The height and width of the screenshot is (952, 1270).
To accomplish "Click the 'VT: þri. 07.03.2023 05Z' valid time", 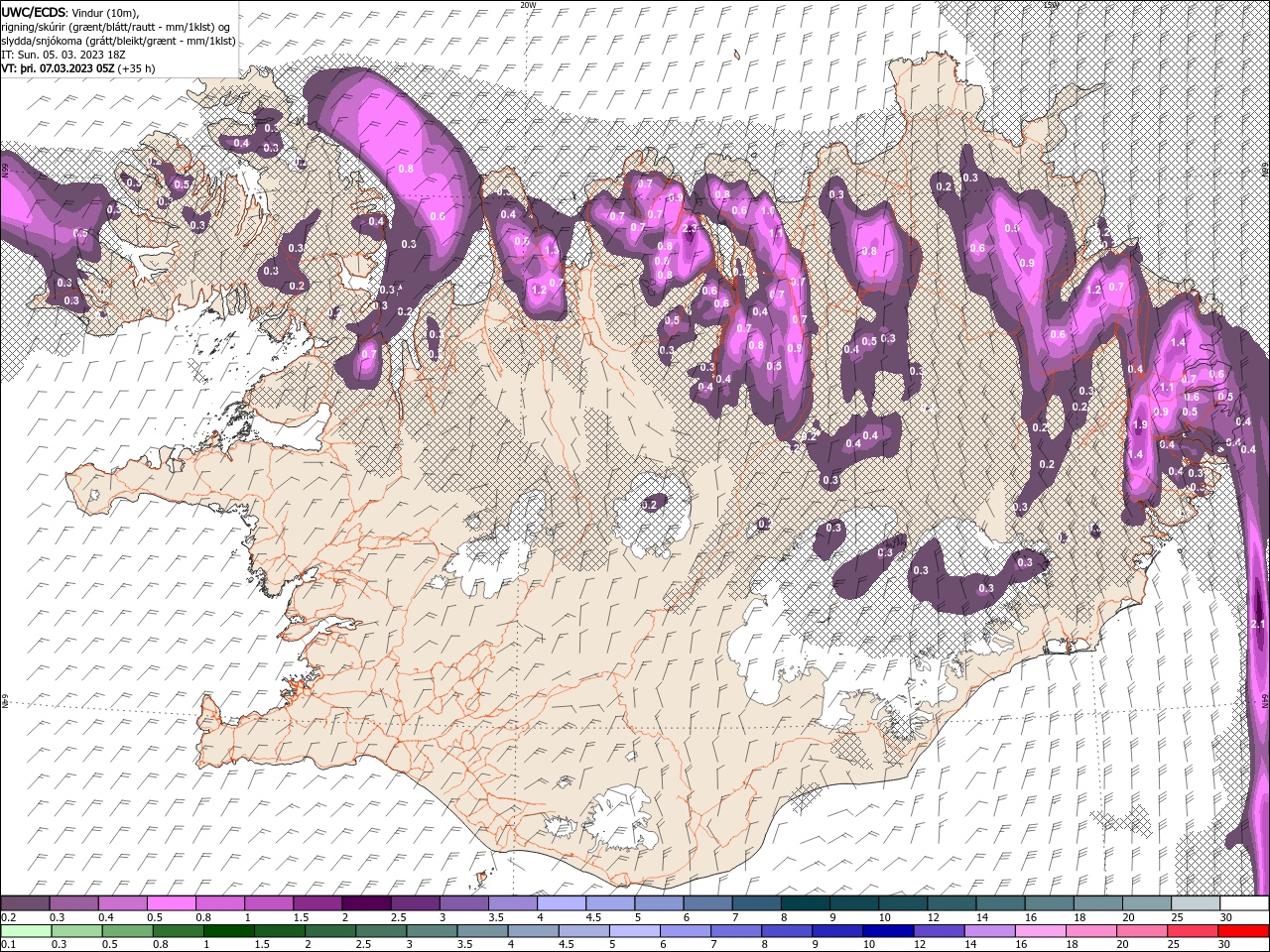I will pos(59,68).
